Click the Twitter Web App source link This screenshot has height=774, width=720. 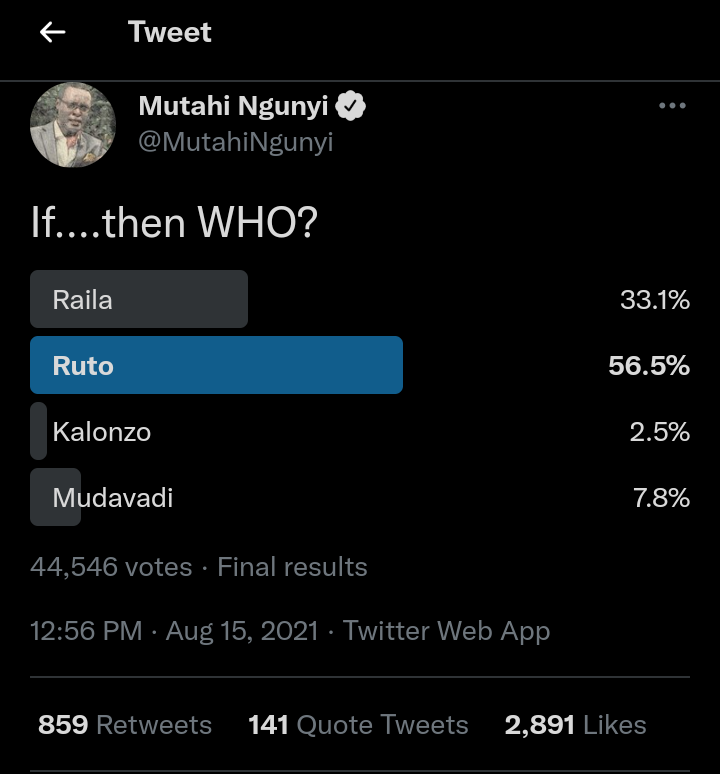pyautogui.click(x=446, y=631)
